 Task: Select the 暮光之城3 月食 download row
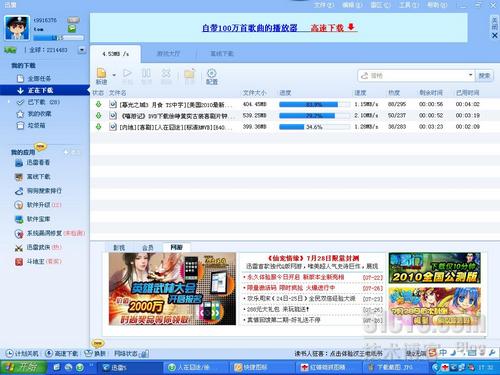click(295, 104)
